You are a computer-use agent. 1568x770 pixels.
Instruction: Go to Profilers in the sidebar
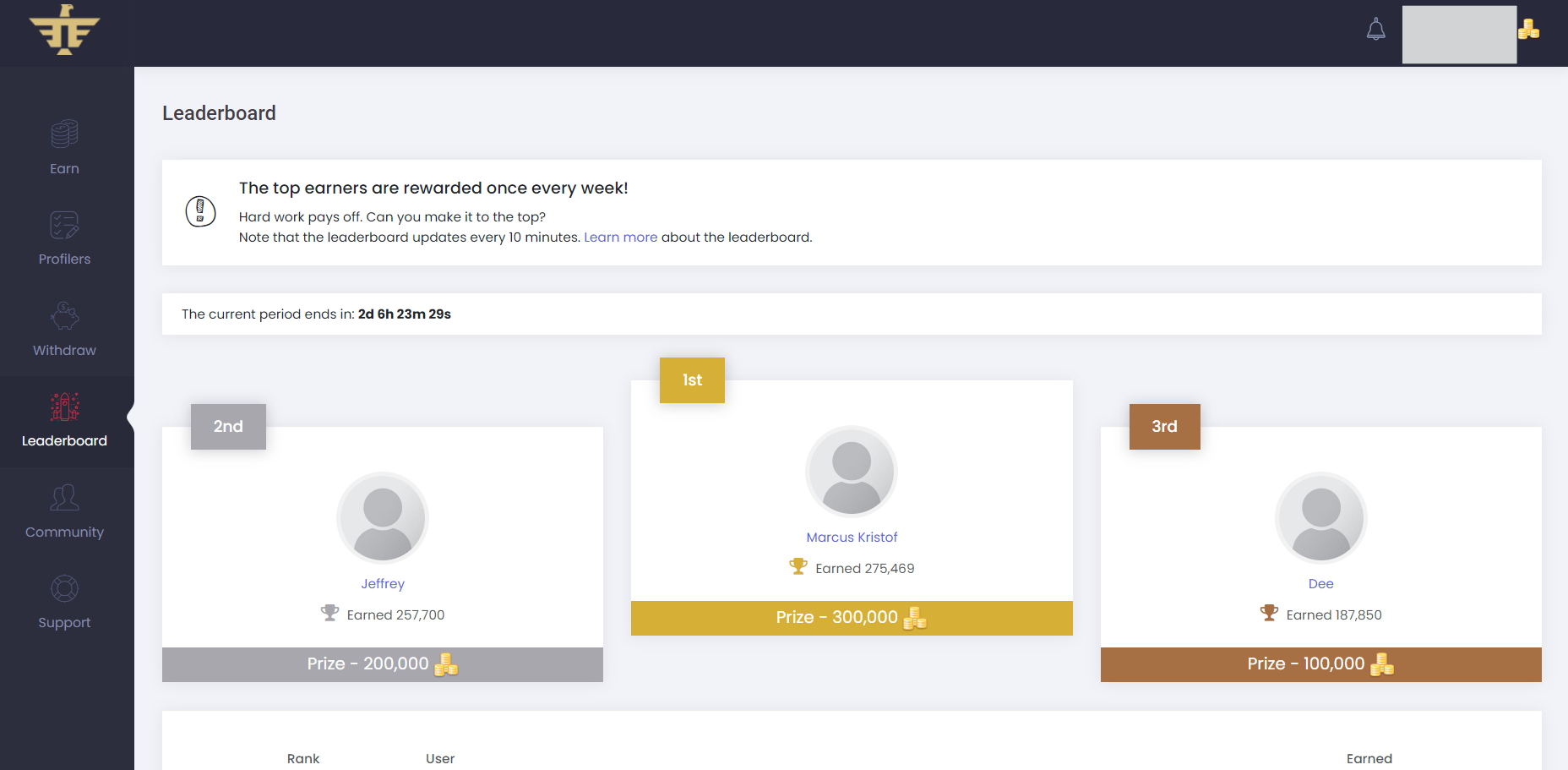point(64,259)
